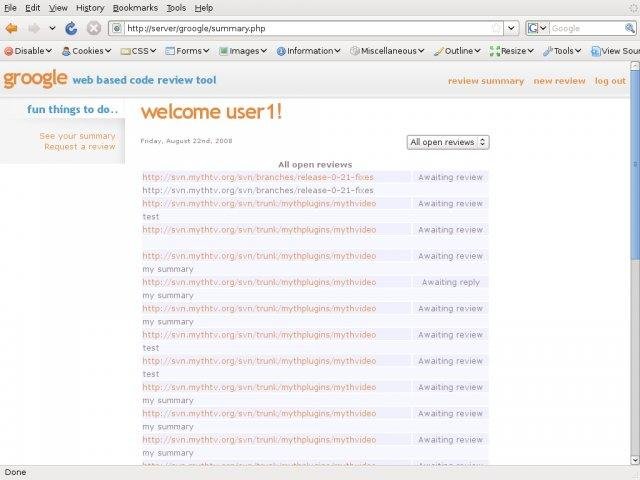The height and width of the screenshot is (480, 640).
Task: Open the Miscellaneous toolbar menu
Action: coord(387,51)
